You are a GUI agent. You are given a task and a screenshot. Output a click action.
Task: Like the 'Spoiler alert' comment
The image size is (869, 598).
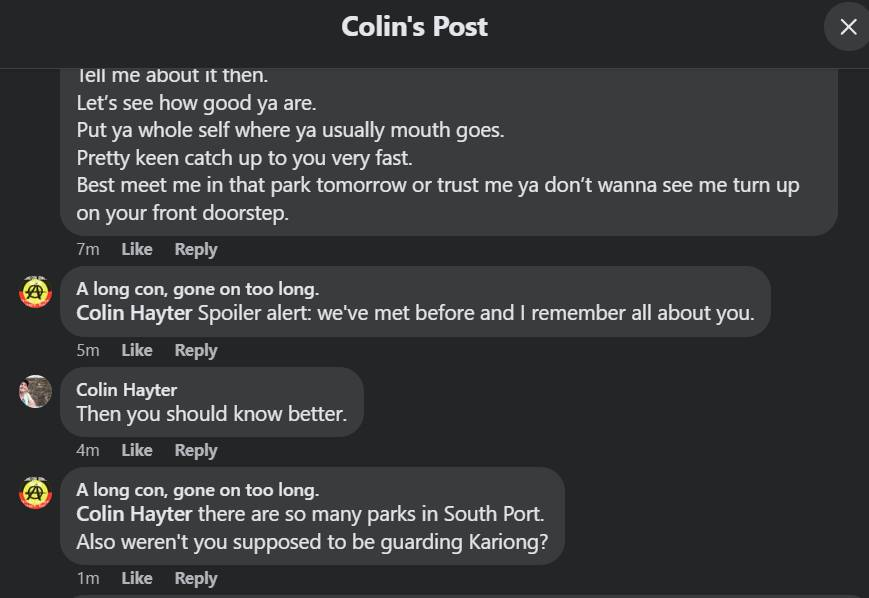tap(137, 350)
